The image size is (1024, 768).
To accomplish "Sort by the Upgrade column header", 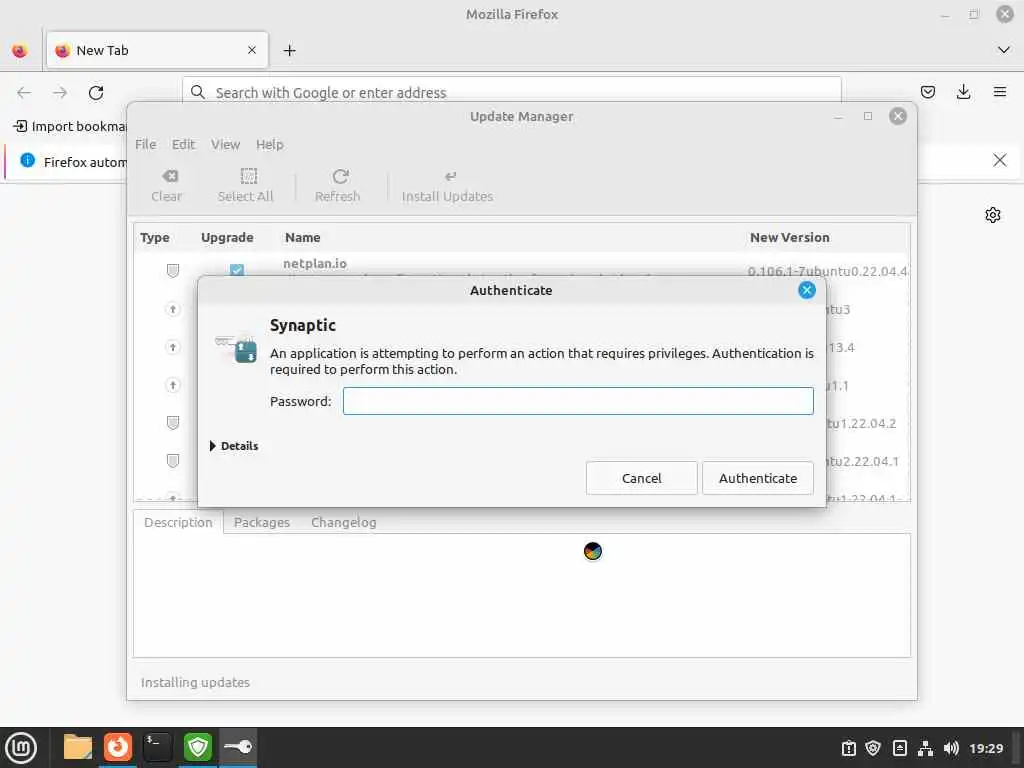I will pyautogui.click(x=227, y=238).
